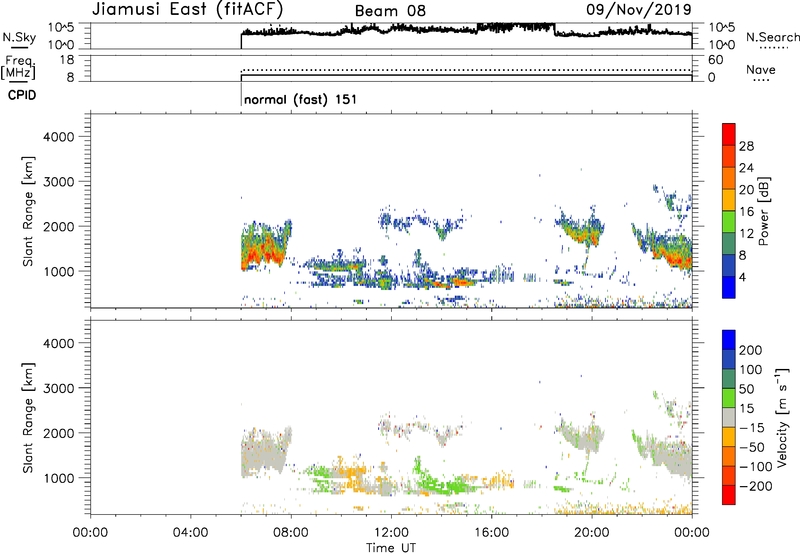
Task: Click the 'Freq. [MHz]' axis label
Action: pyautogui.click(x=18, y=67)
